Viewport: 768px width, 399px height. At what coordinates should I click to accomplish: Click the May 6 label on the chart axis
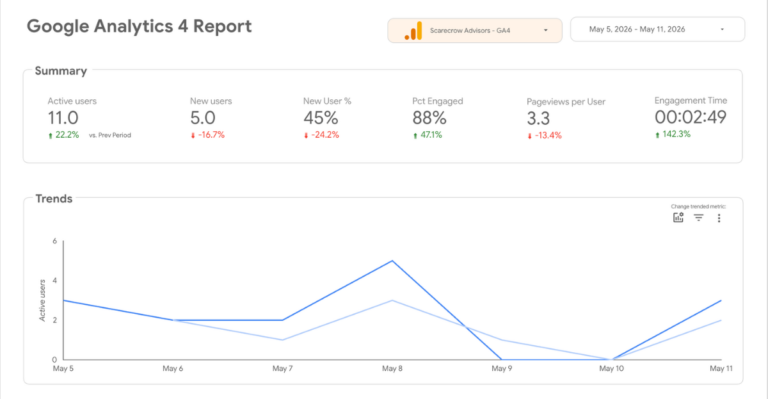[x=173, y=369]
